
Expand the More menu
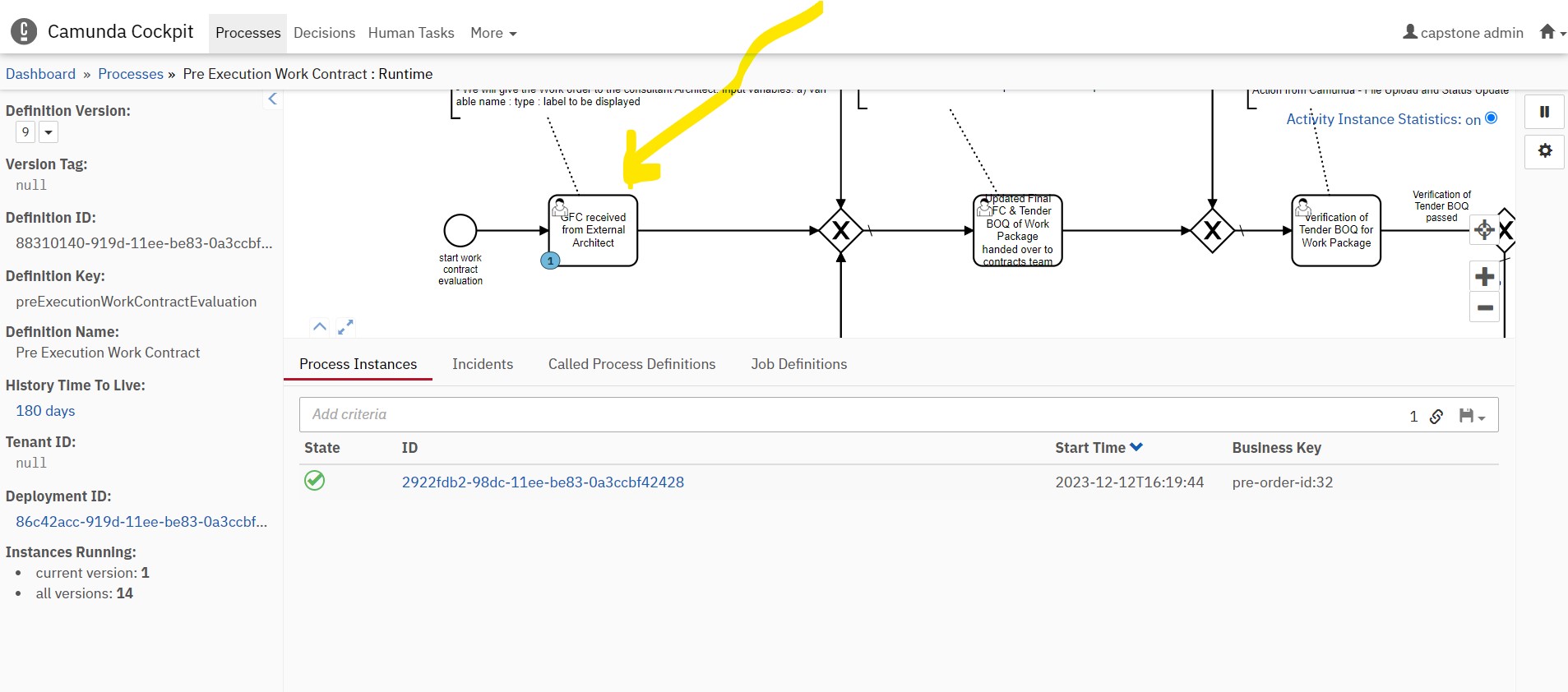493,33
